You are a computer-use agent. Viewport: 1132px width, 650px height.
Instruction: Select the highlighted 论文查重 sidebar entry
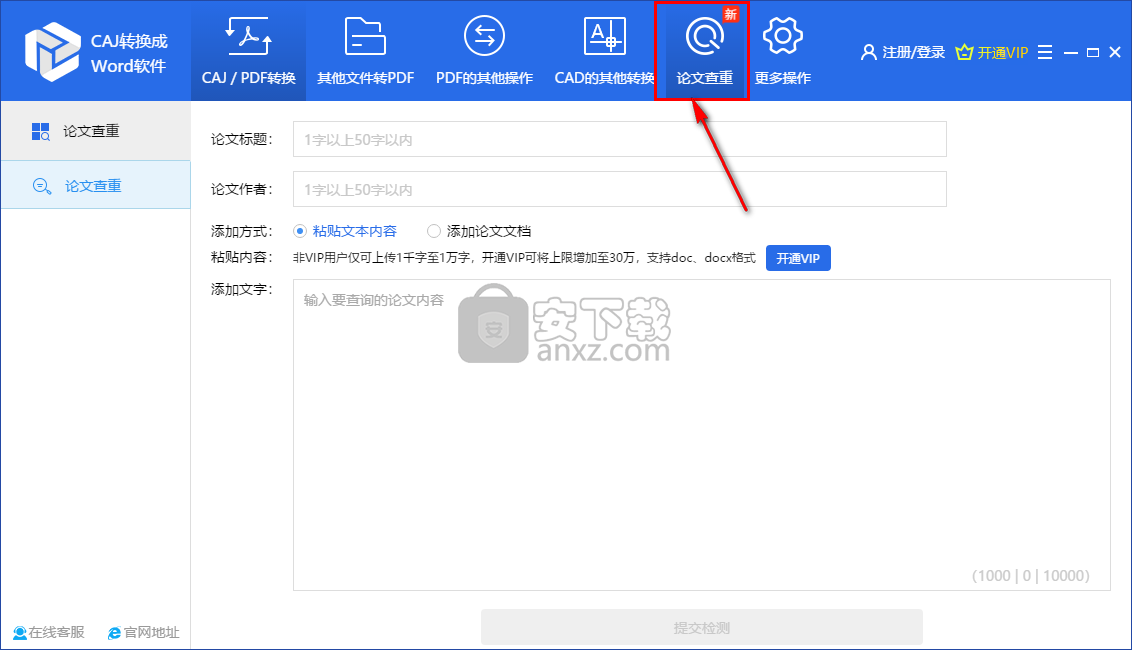[x=93, y=185]
